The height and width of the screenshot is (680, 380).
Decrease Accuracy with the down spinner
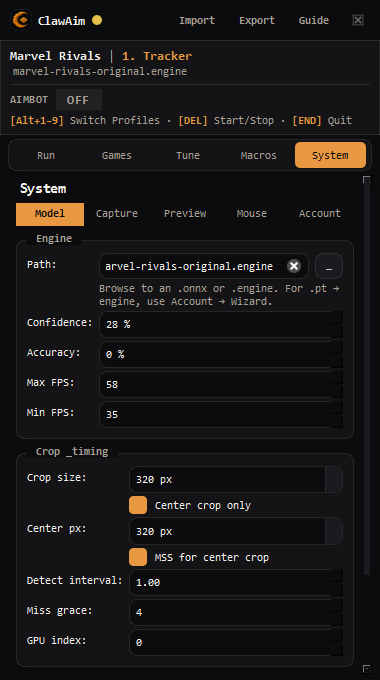pos(337,361)
